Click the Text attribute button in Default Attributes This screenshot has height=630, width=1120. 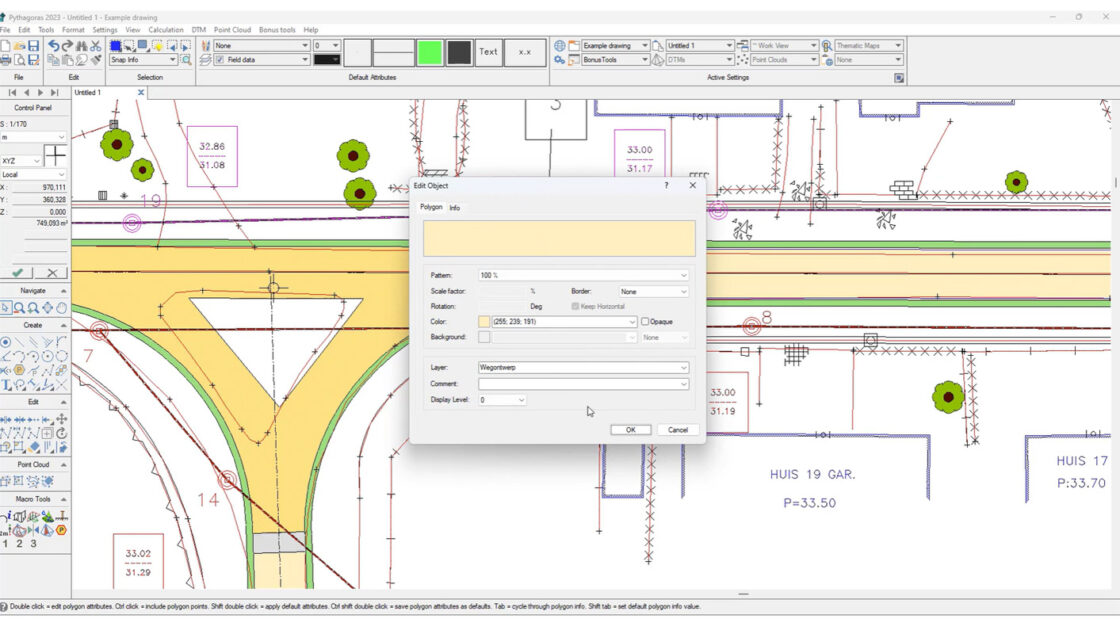[488, 51]
